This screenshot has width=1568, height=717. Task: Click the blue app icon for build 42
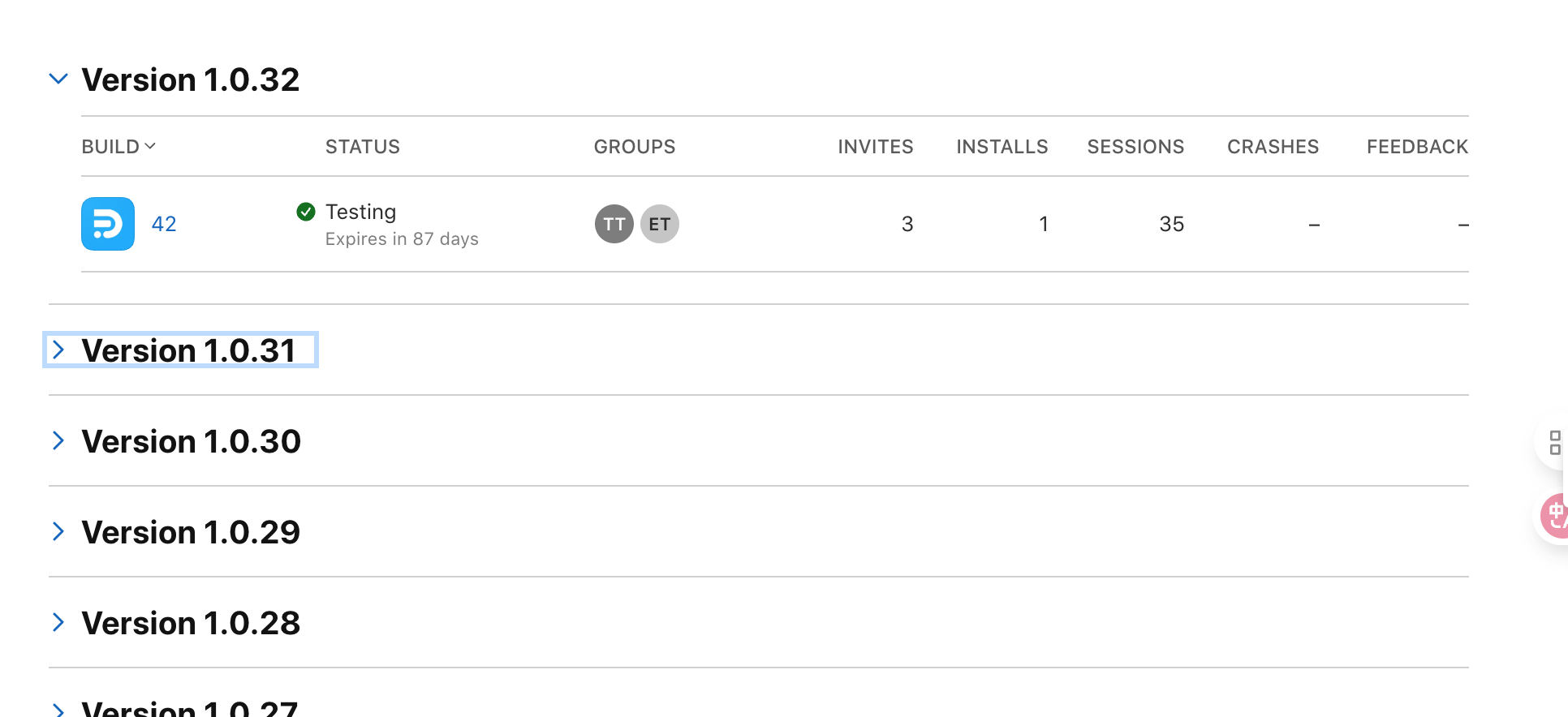(x=108, y=224)
